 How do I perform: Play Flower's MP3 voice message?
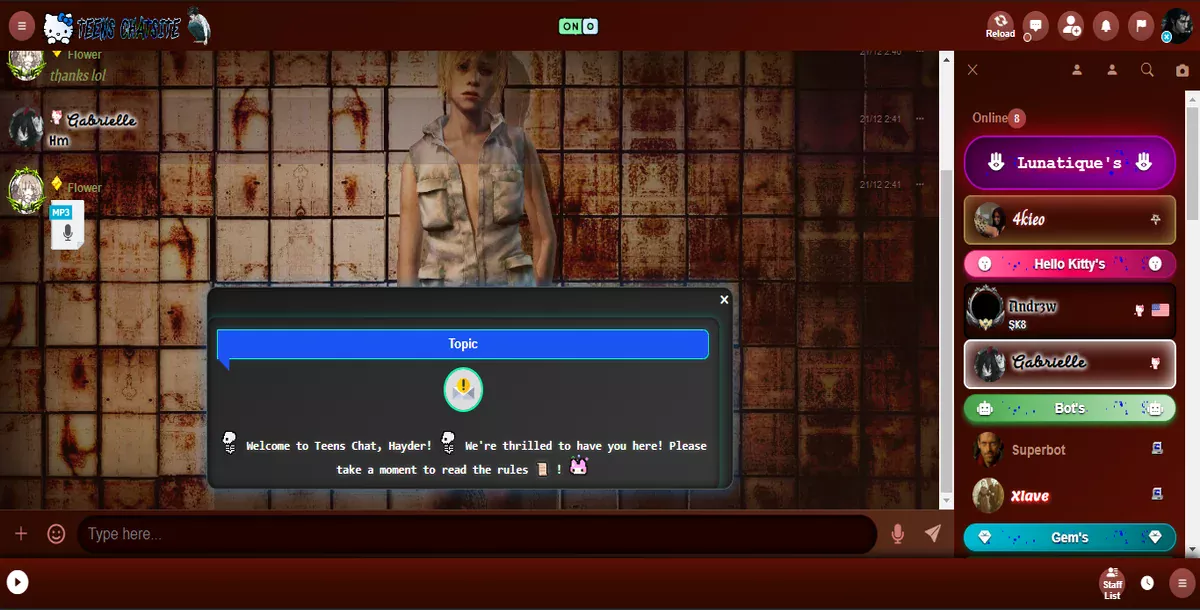coord(67,226)
